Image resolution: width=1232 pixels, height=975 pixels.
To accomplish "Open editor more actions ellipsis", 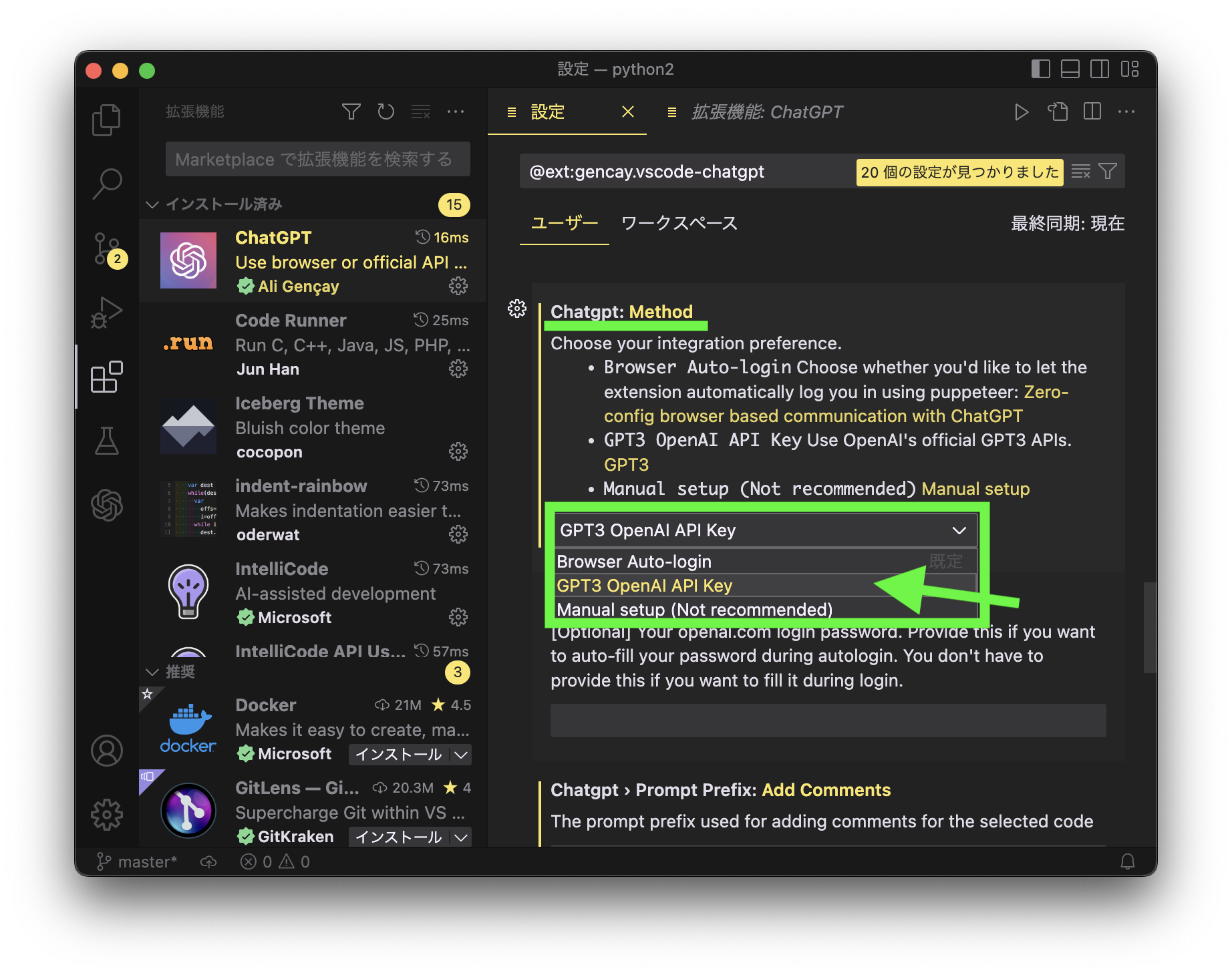I will tap(1126, 112).
